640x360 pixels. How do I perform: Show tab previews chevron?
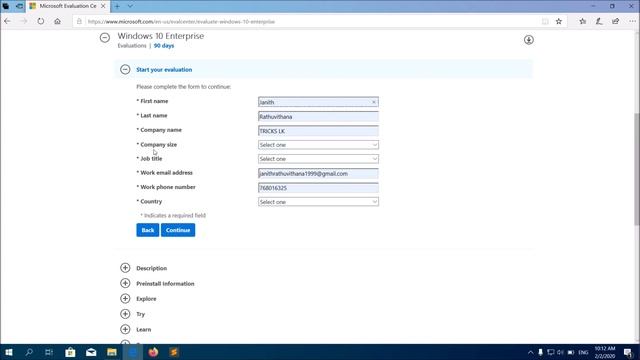[x=130, y=6]
